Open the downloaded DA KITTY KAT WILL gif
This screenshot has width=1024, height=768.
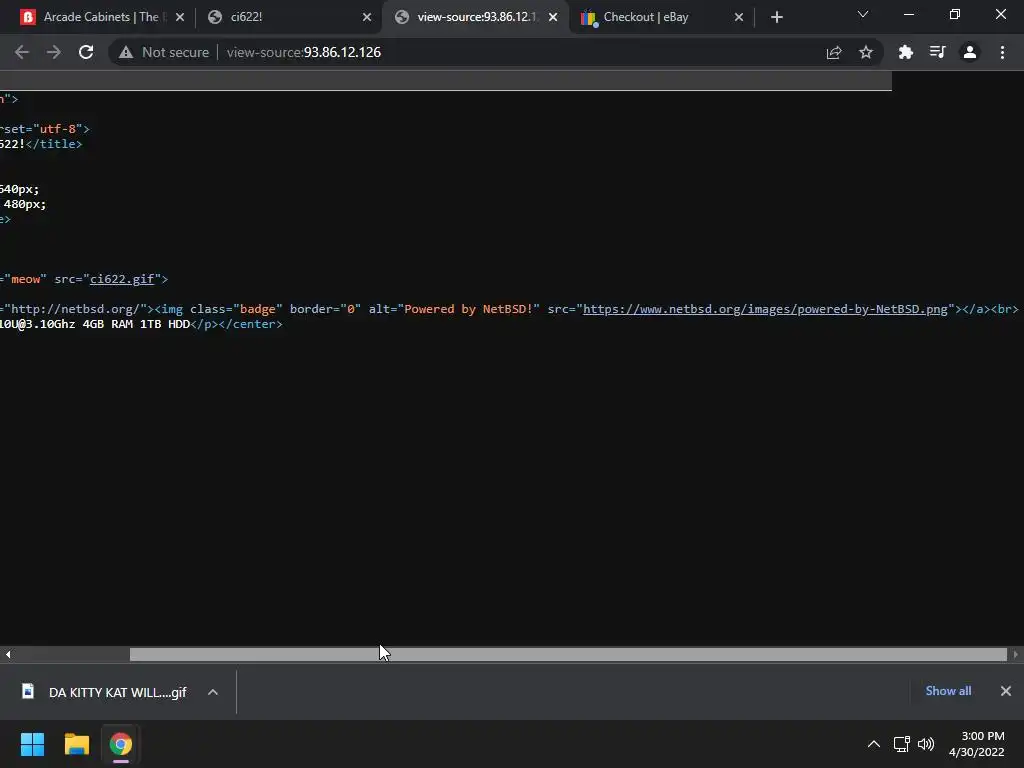[x=106, y=692]
